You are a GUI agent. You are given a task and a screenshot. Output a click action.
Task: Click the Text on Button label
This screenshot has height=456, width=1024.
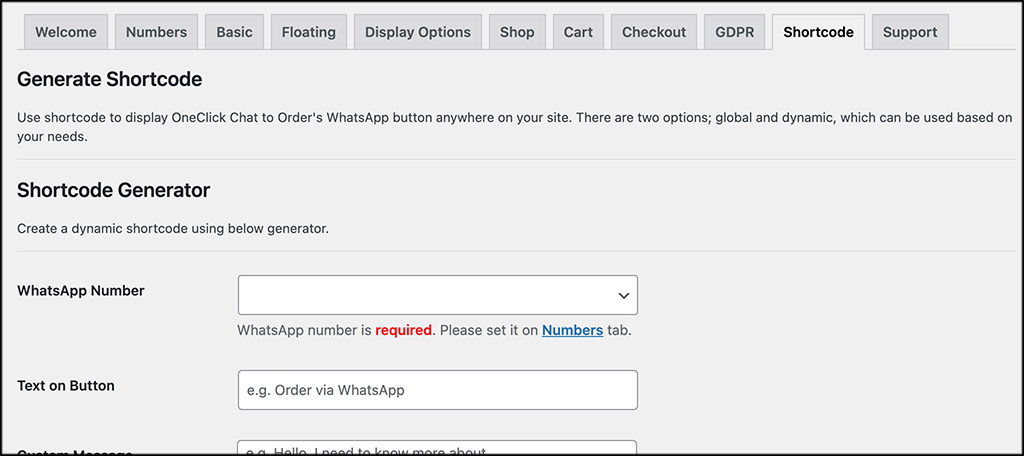(x=66, y=386)
